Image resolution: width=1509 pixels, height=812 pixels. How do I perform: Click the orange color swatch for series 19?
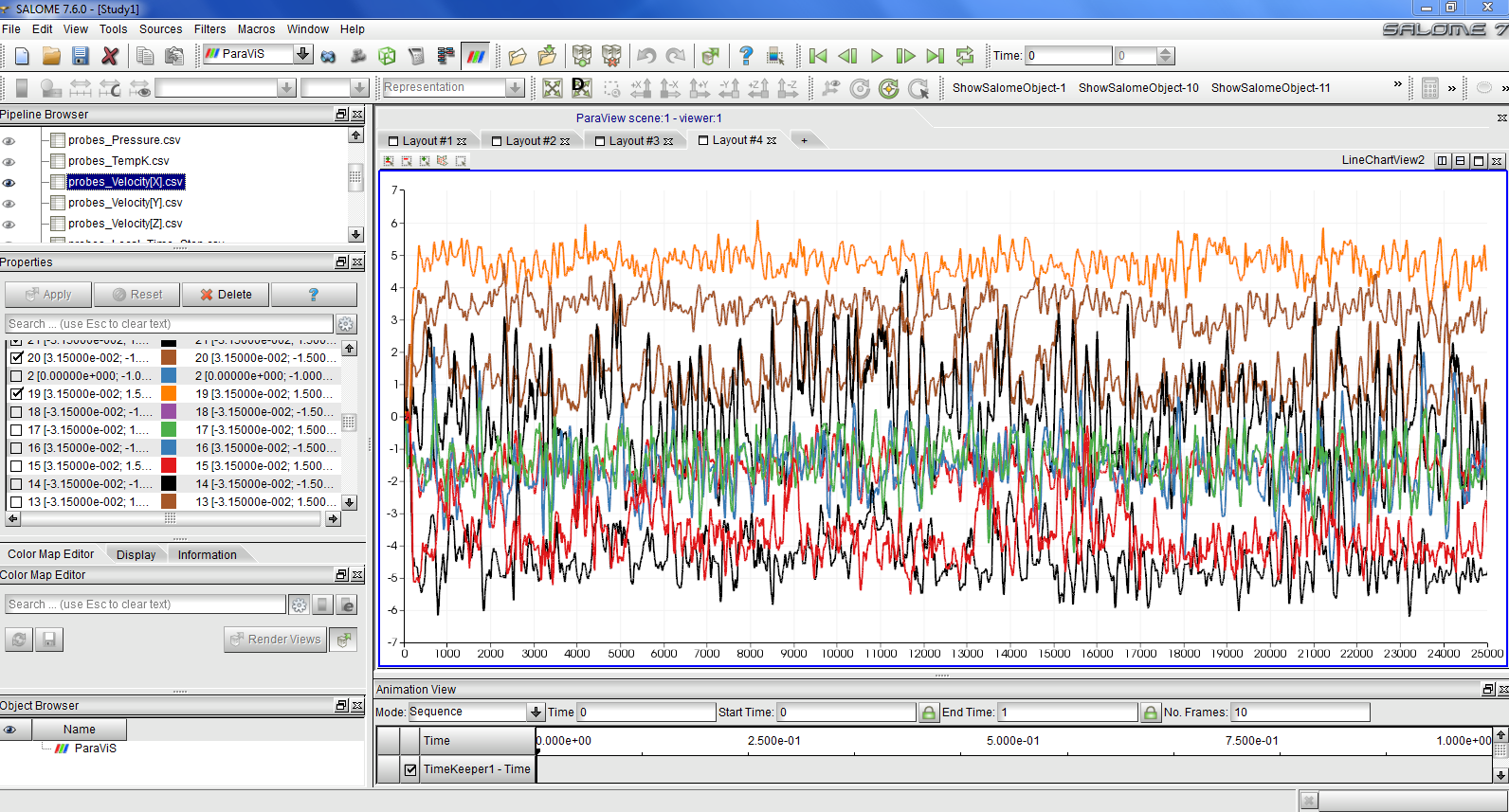(x=169, y=394)
